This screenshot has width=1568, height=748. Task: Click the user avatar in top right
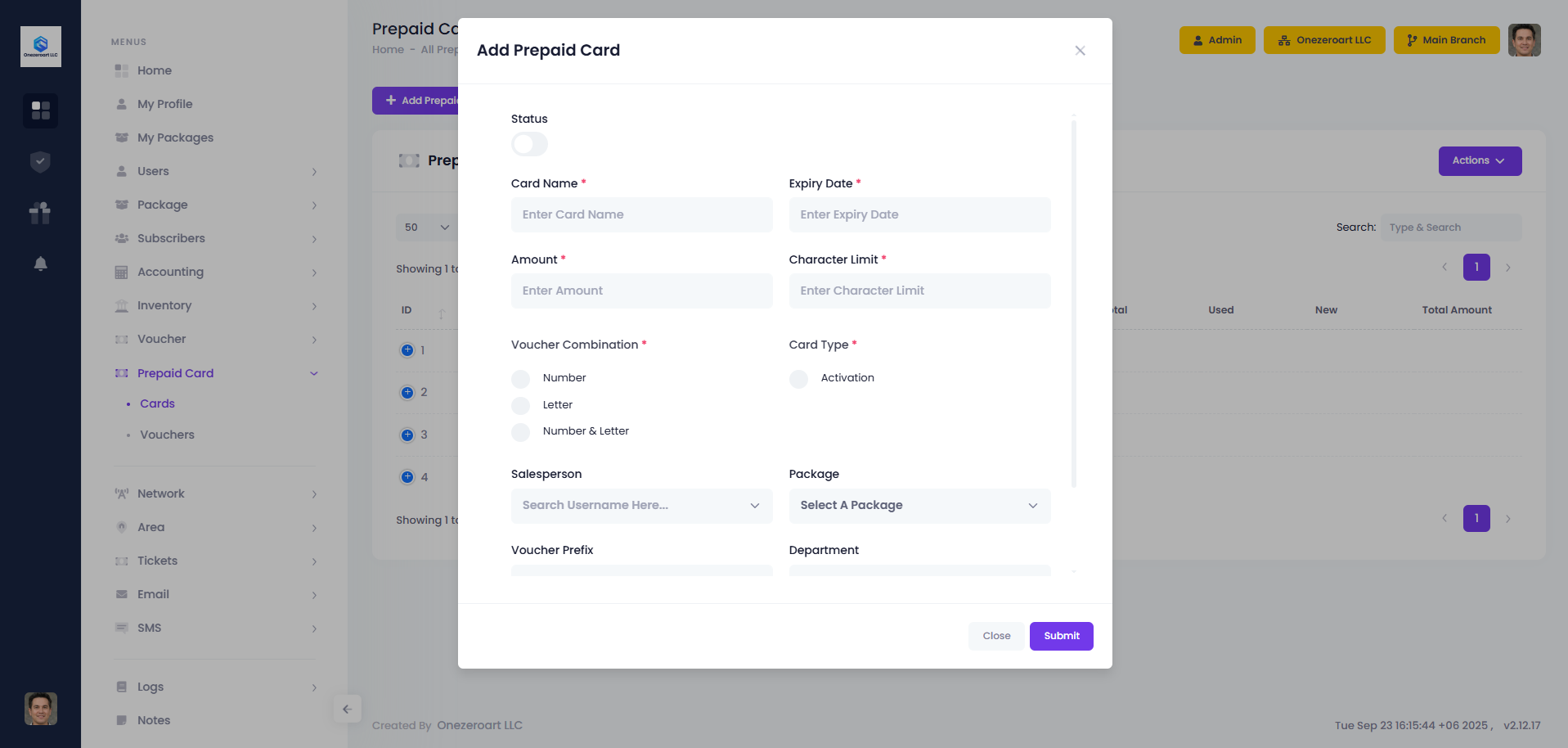click(x=1524, y=40)
